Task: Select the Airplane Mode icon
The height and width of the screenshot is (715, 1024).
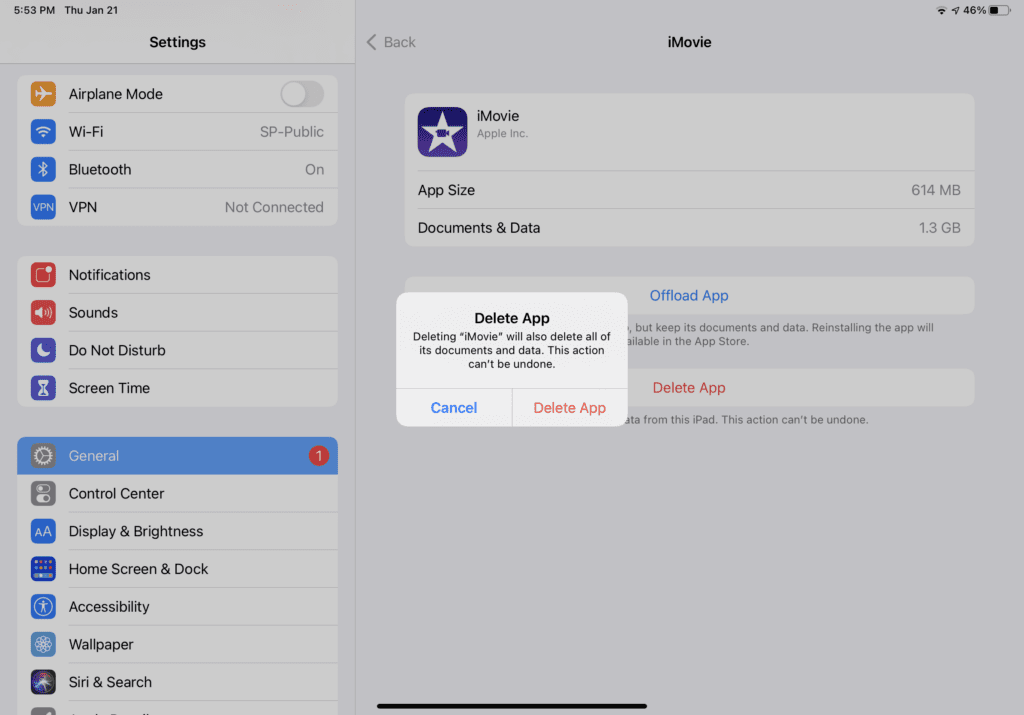Action: pyautogui.click(x=44, y=93)
